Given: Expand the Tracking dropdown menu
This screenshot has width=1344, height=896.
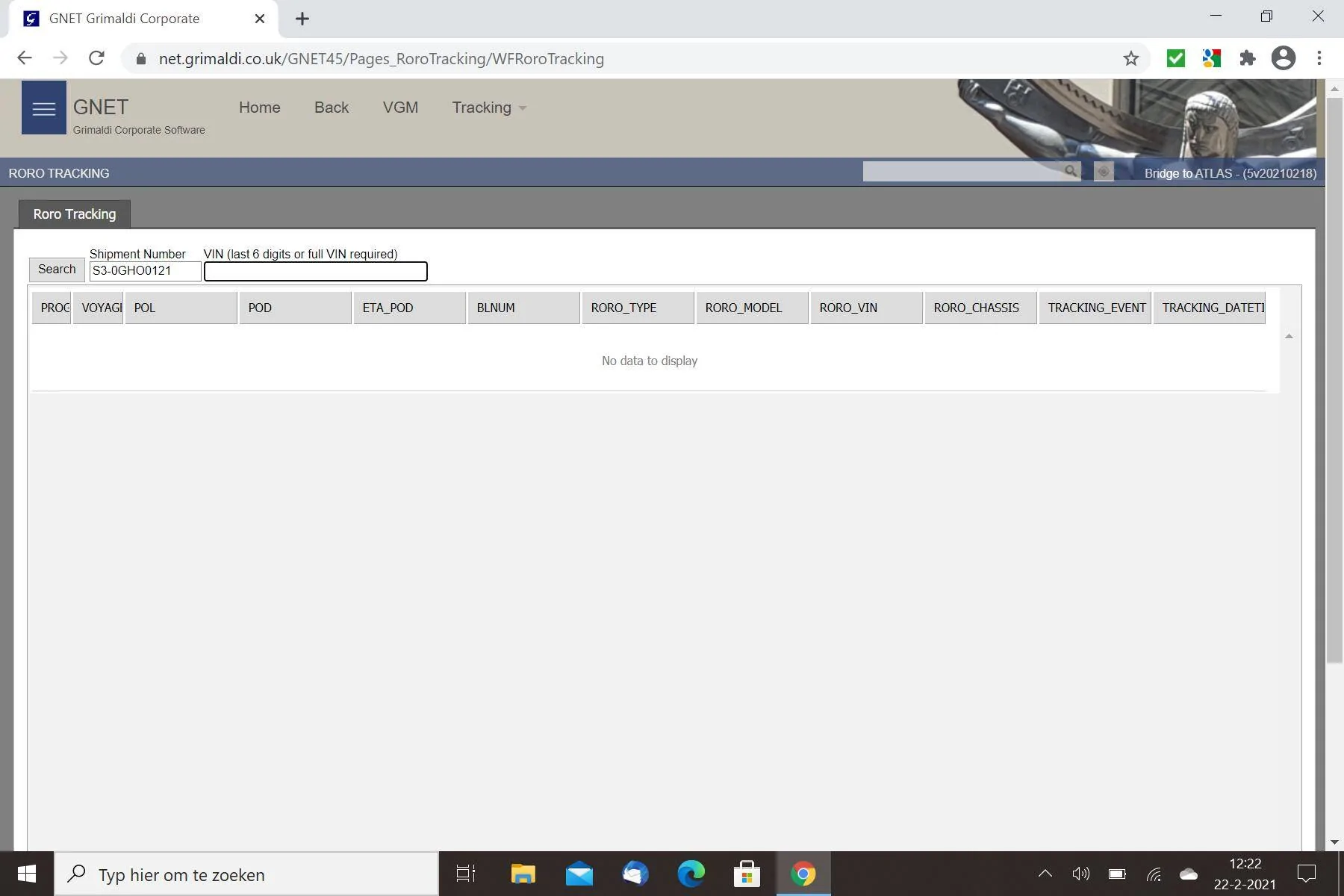Looking at the screenshot, I should (x=489, y=108).
